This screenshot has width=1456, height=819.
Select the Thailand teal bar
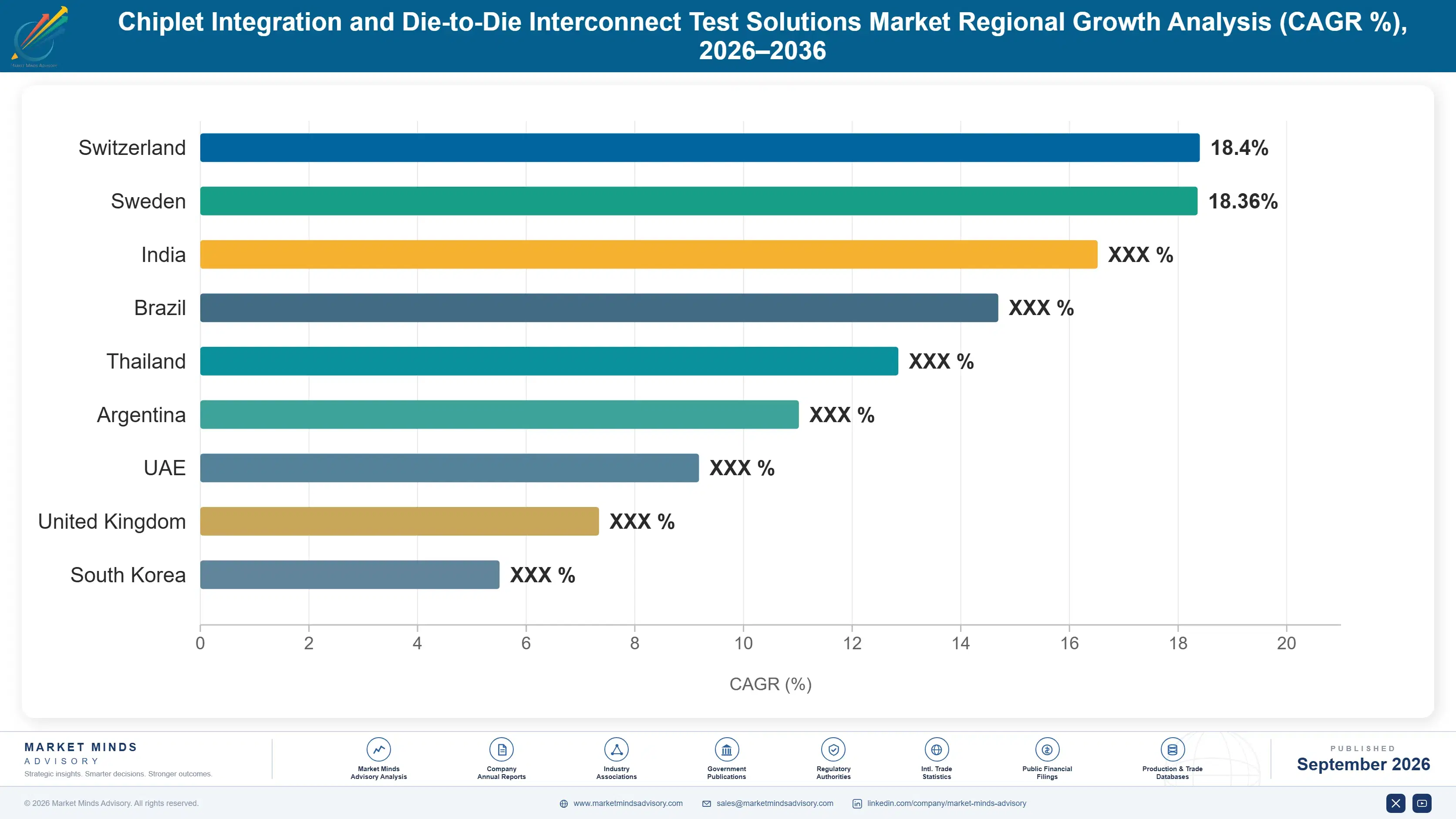point(549,361)
